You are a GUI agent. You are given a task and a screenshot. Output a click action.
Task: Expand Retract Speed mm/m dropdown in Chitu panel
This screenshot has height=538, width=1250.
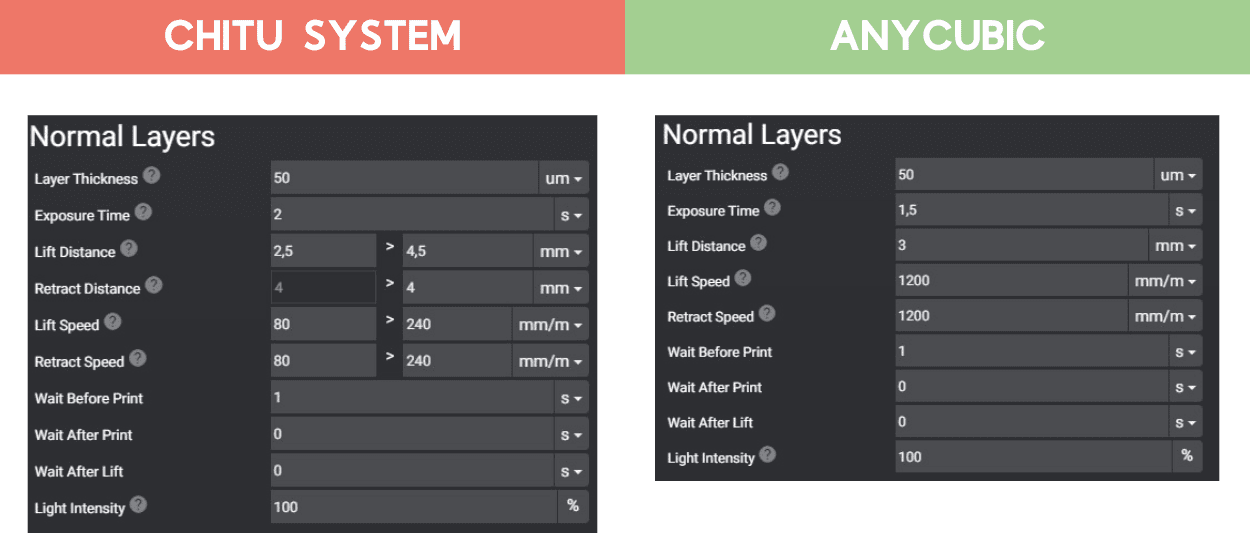point(549,360)
